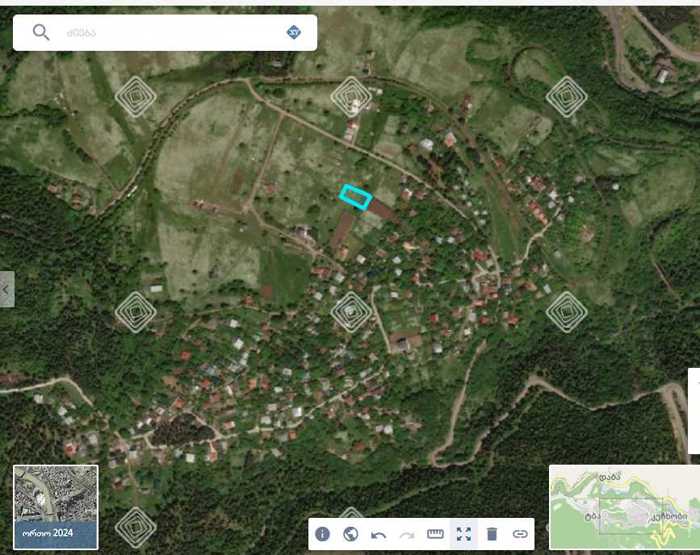
Task: Expand the left side panel arrow
Action: 6,289
